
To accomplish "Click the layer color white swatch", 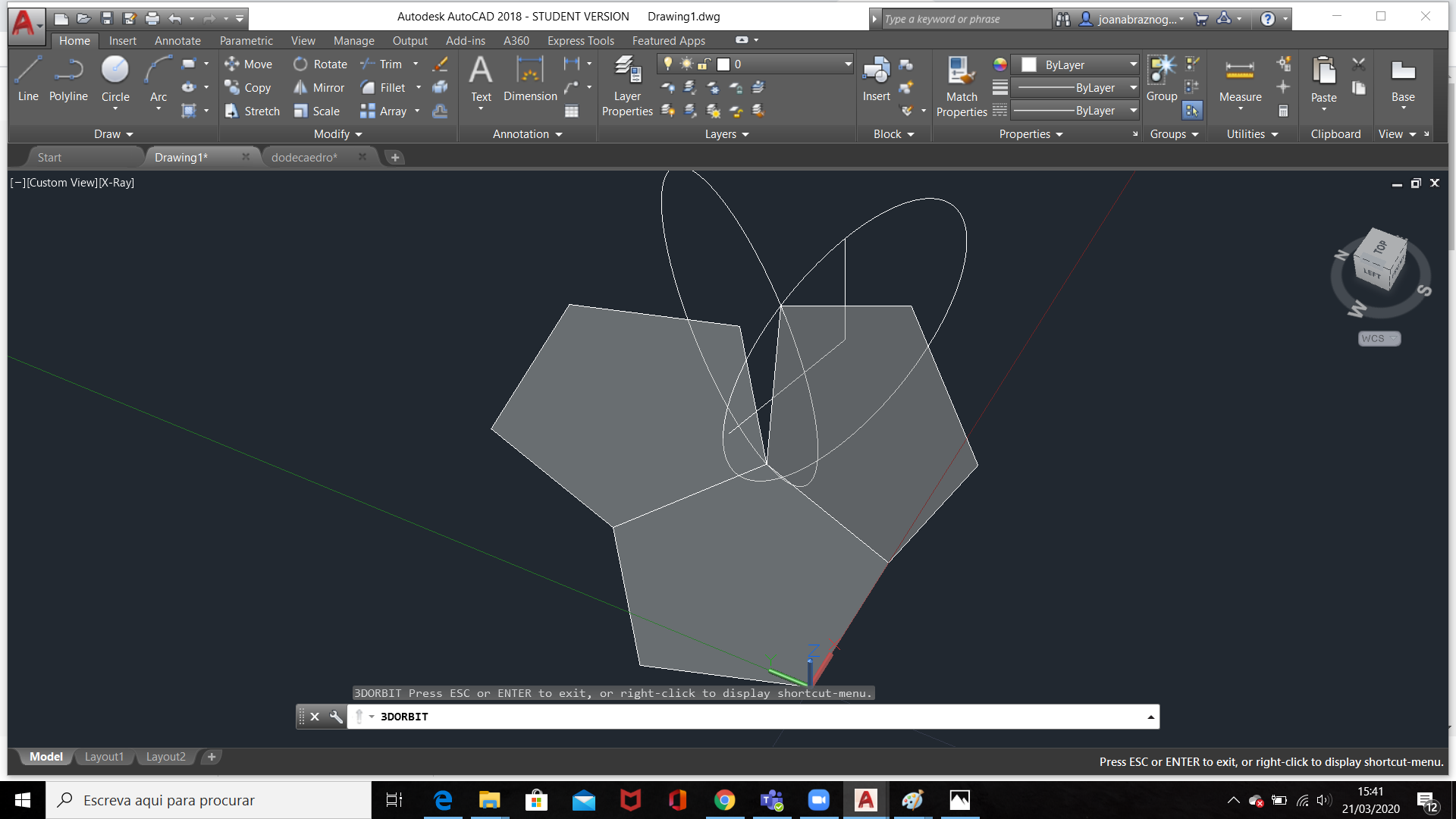I will [x=723, y=64].
